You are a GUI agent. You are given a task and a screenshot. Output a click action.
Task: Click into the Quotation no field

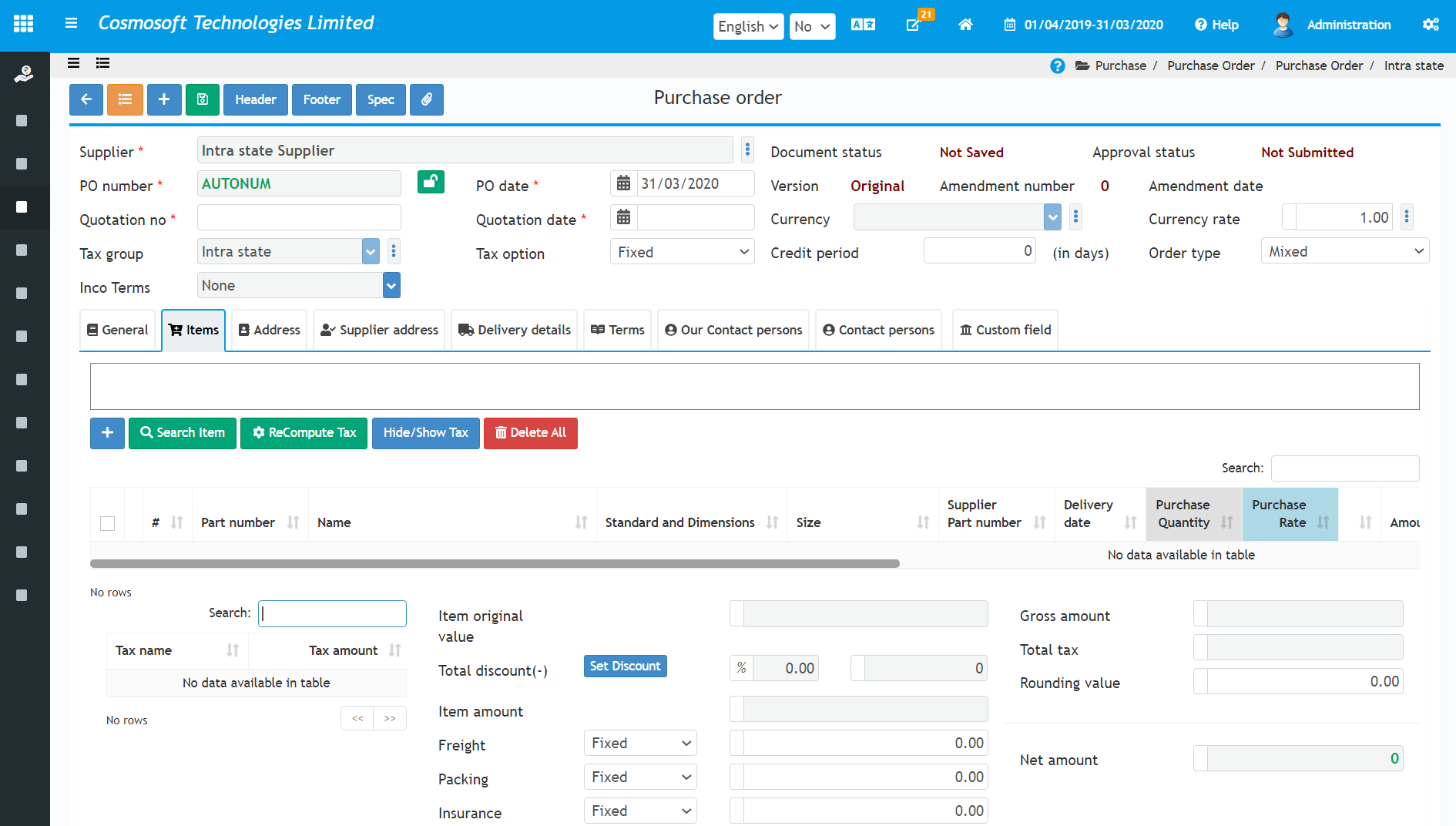(x=299, y=218)
